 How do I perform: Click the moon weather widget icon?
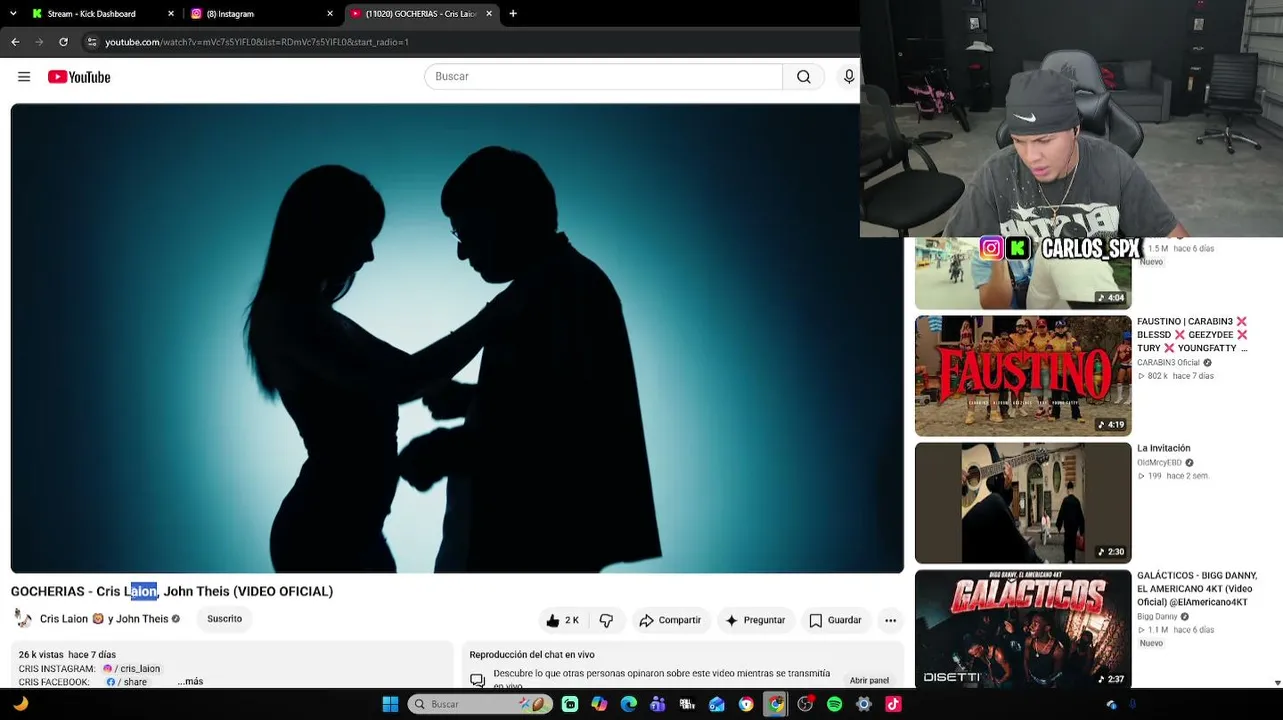click(x=20, y=704)
